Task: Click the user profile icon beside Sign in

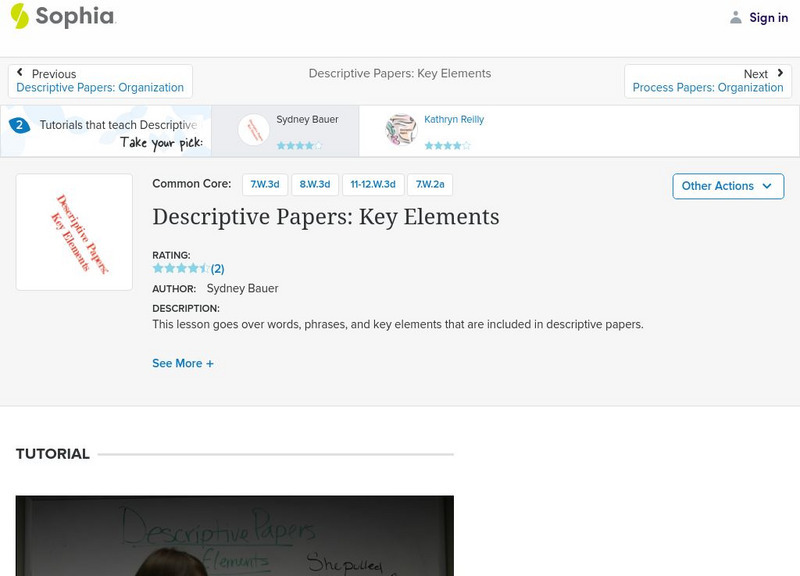Action: [735, 17]
